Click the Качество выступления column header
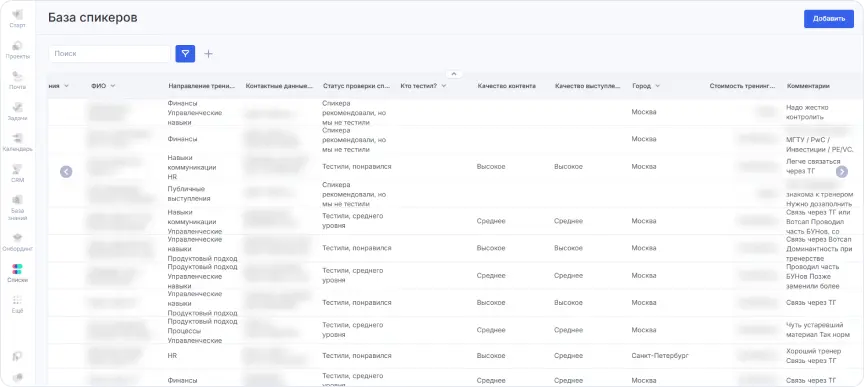The height and width of the screenshot is (387, 864). coord(587,86)
